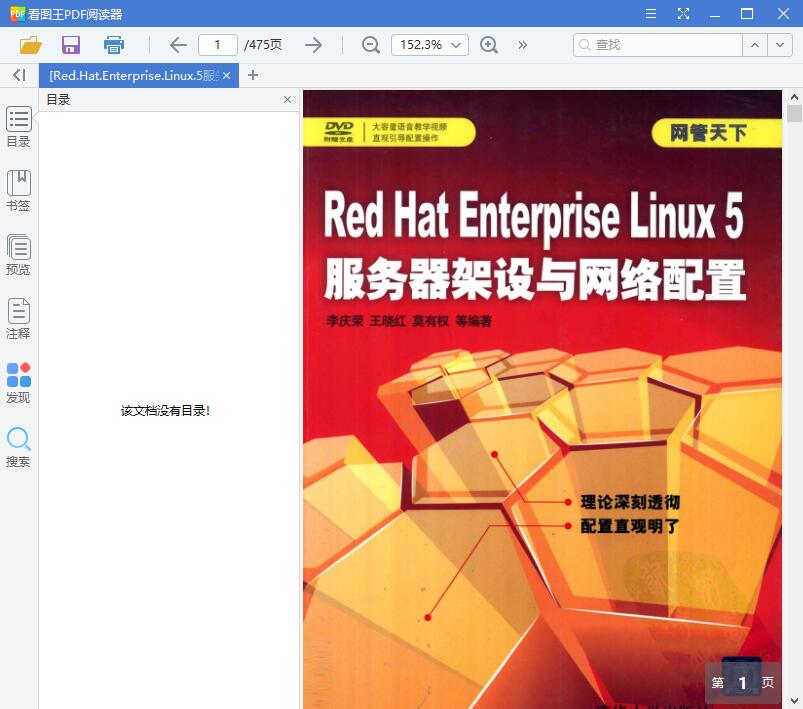Open the 书签 bookmarks sidebar panel
The height and width of the screenshot is (709, 803).
pos(18,191)
